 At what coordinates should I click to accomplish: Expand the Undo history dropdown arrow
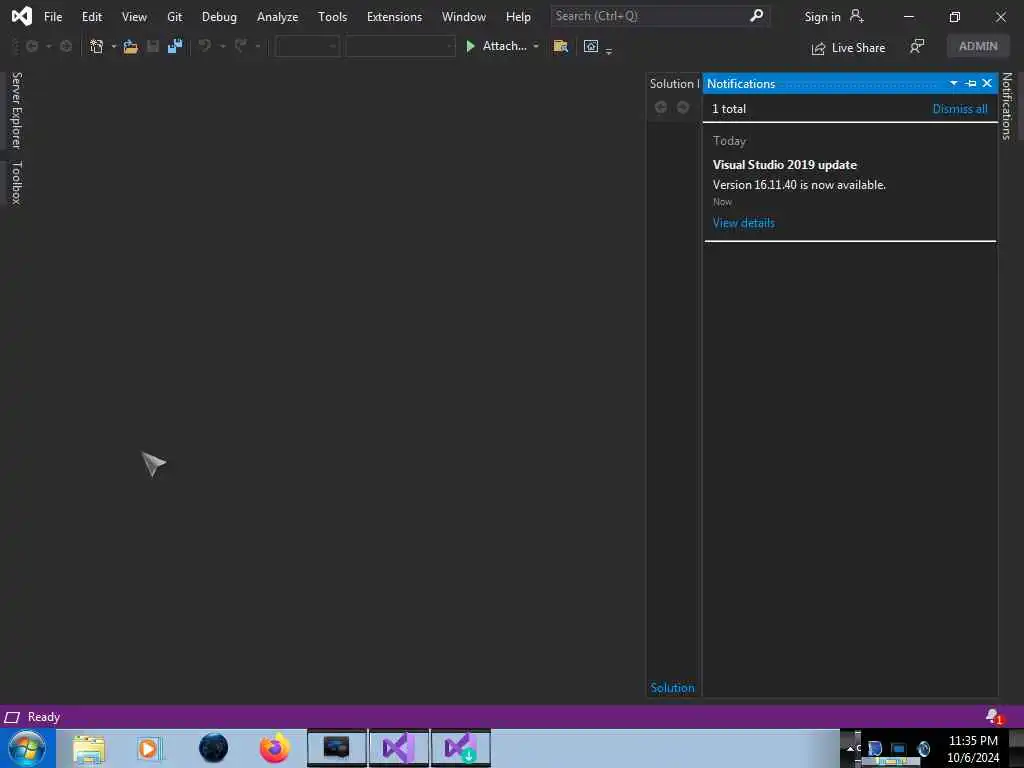223,46
